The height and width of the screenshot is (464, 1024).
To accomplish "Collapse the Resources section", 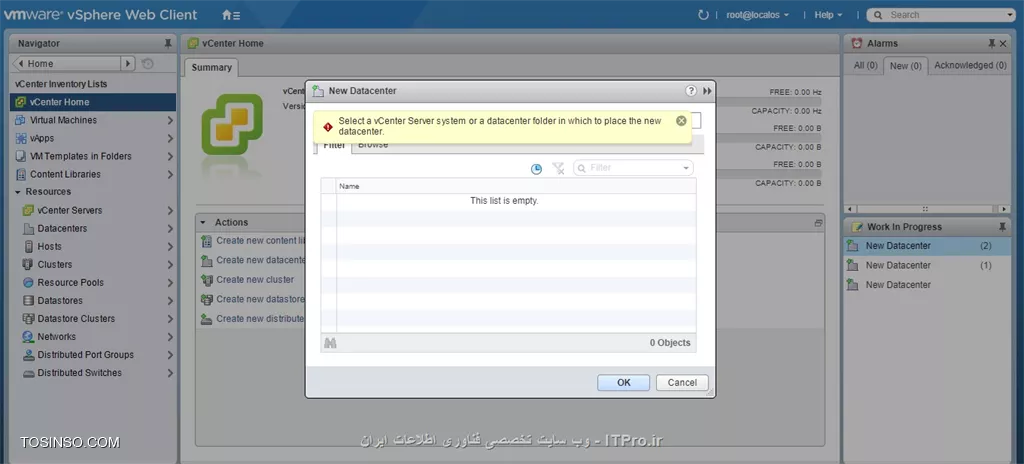I will click(x=18, y=192).
